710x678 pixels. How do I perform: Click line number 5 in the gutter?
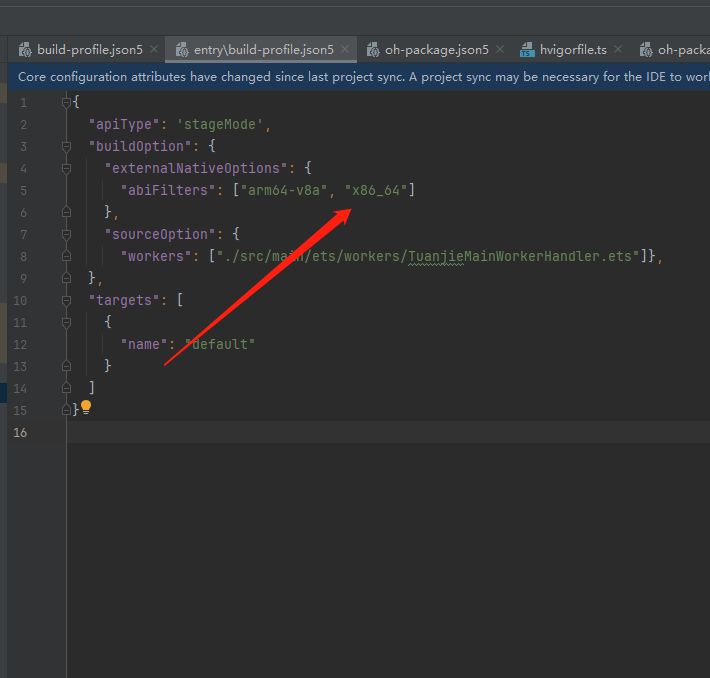24,191
